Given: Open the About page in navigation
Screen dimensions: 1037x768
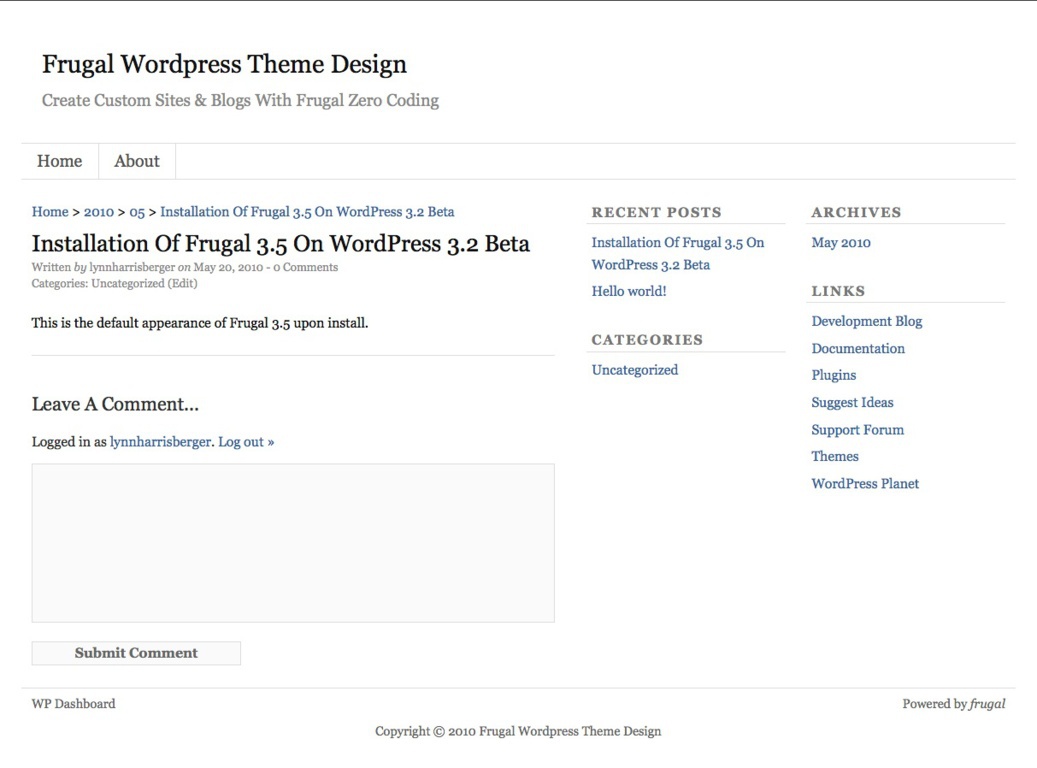Looking at the screenshot, I should pyautogui.click(x=137, y=161).
